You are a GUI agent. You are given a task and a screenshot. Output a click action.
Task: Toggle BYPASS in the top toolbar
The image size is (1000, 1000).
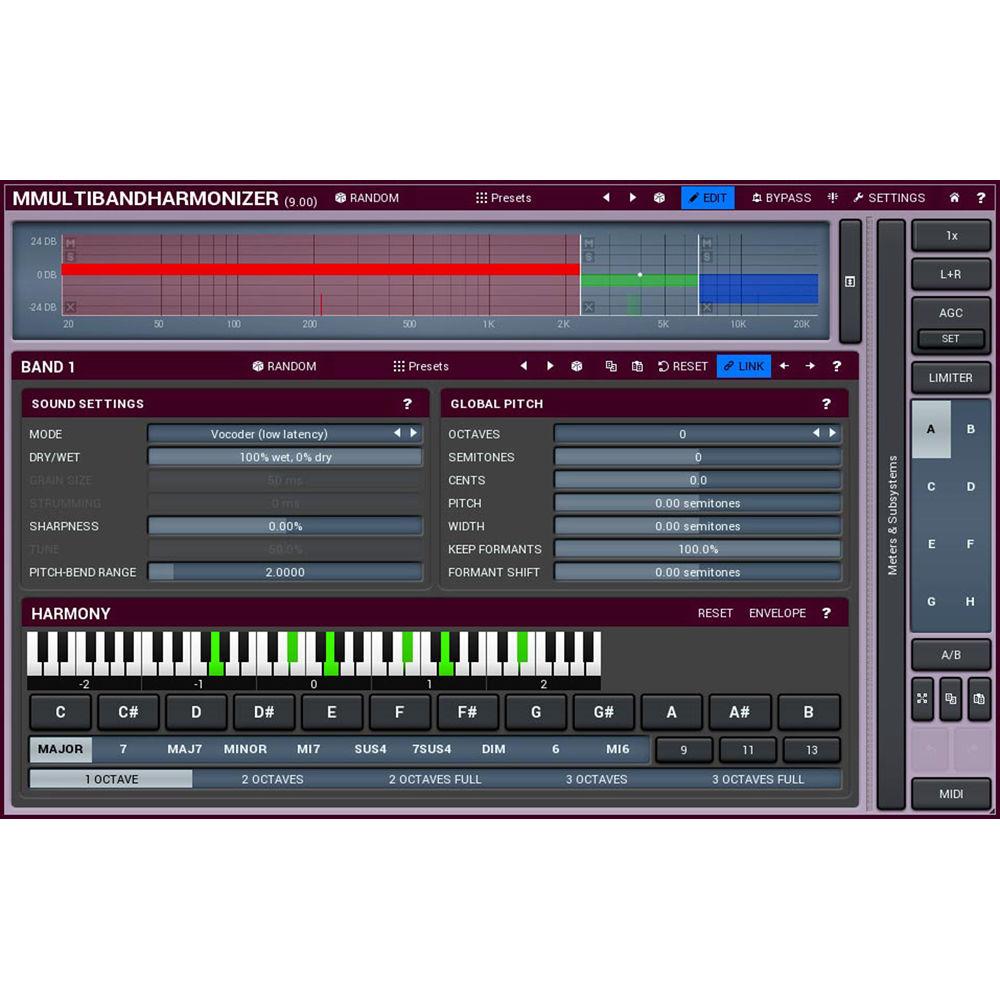tap(781, 198)
